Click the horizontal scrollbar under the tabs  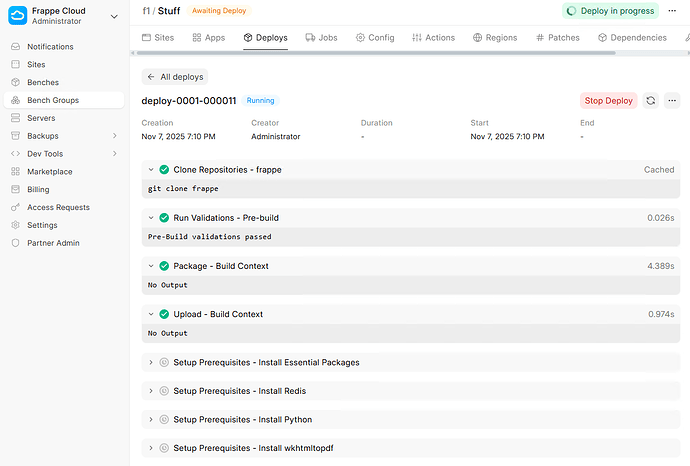[400, 53]
